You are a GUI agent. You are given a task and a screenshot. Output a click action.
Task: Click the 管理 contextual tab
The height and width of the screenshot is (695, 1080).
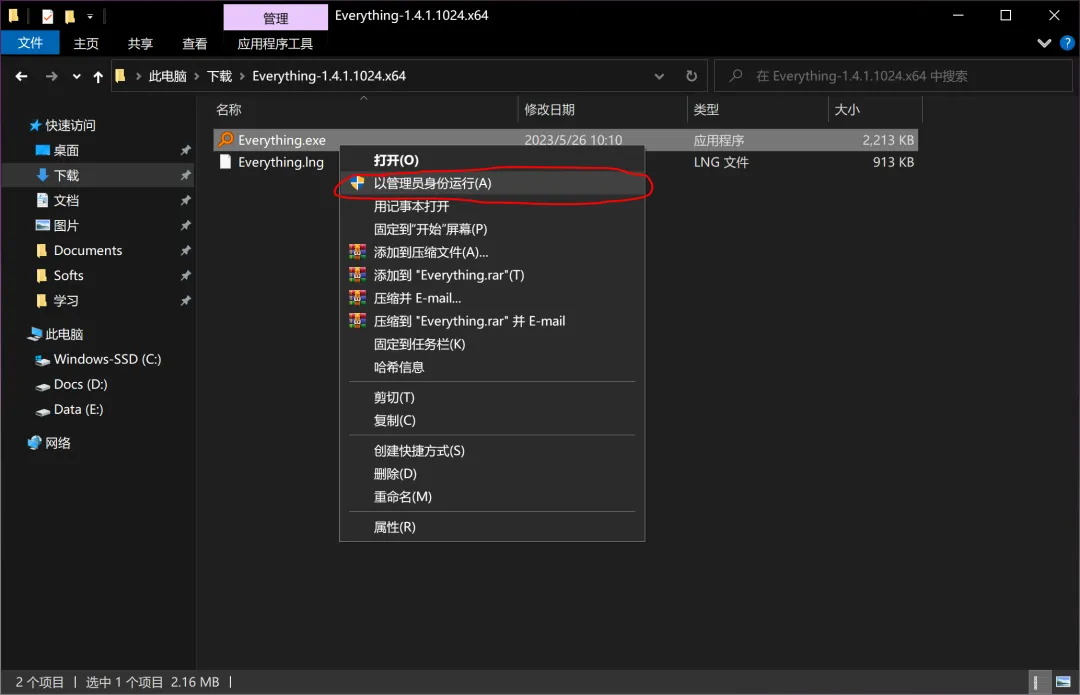tap(276, 18)
